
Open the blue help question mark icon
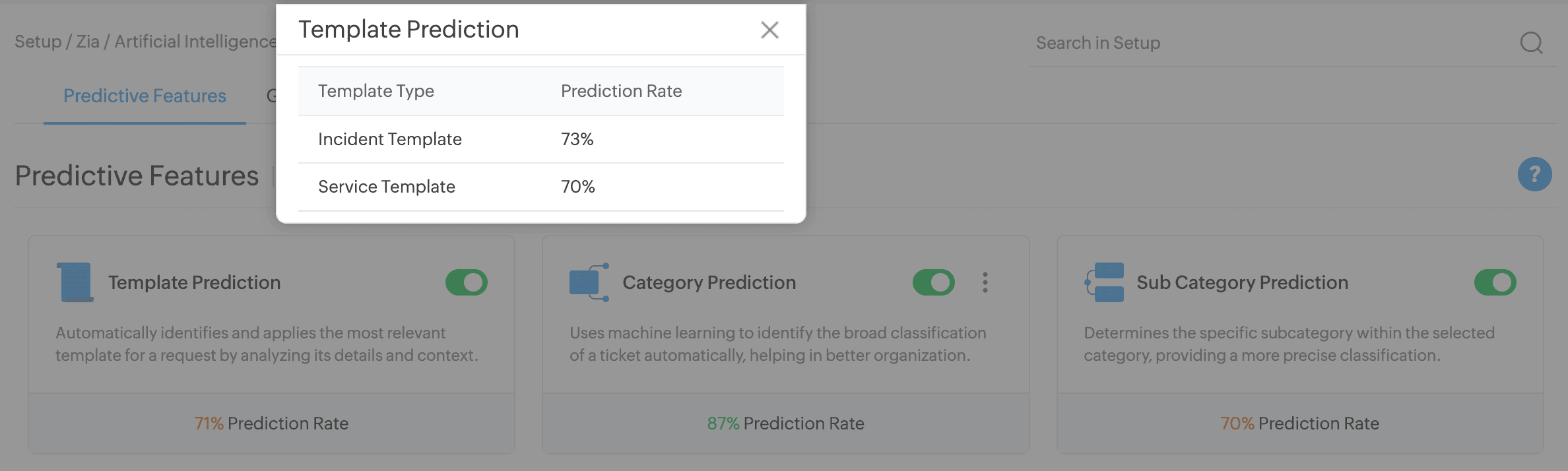1534,174
